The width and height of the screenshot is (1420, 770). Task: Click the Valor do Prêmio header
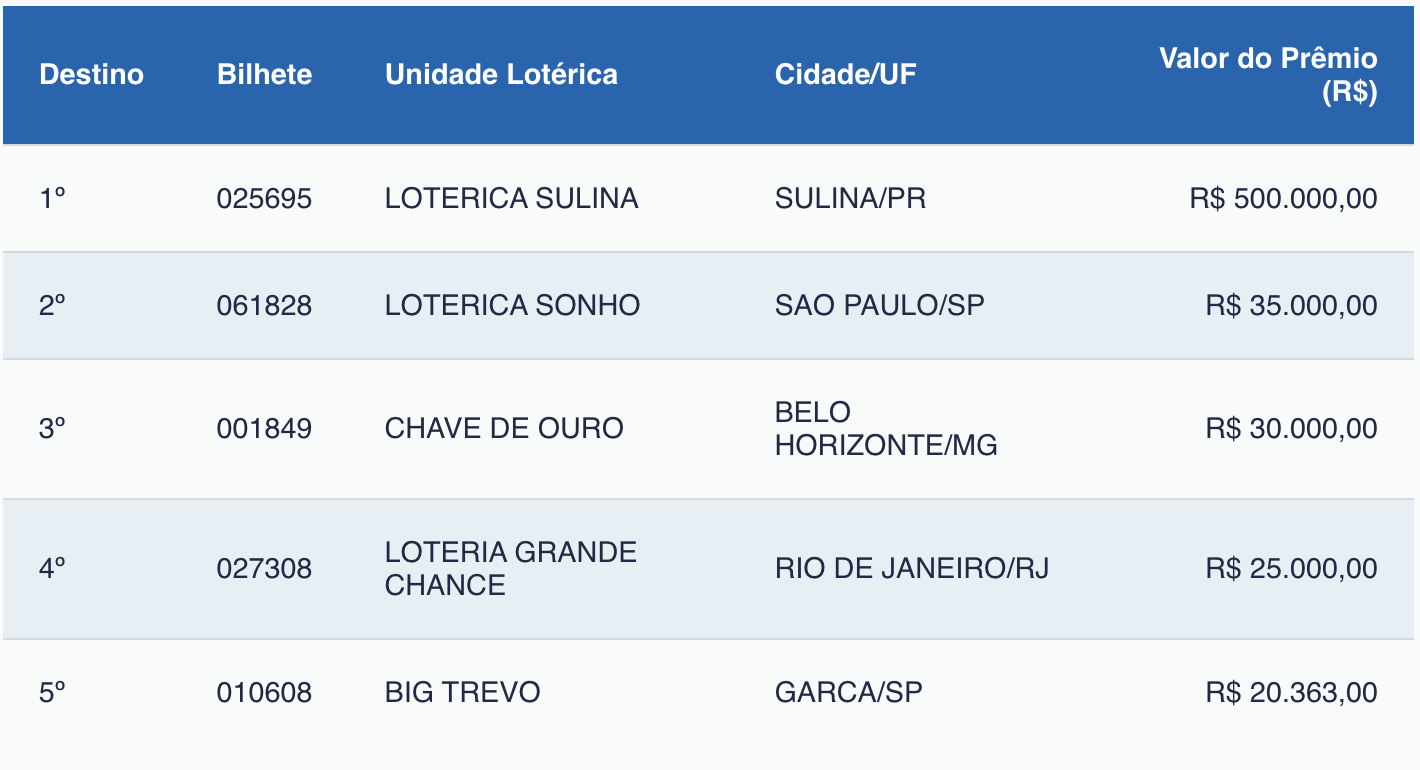(x=1268, y=75)
